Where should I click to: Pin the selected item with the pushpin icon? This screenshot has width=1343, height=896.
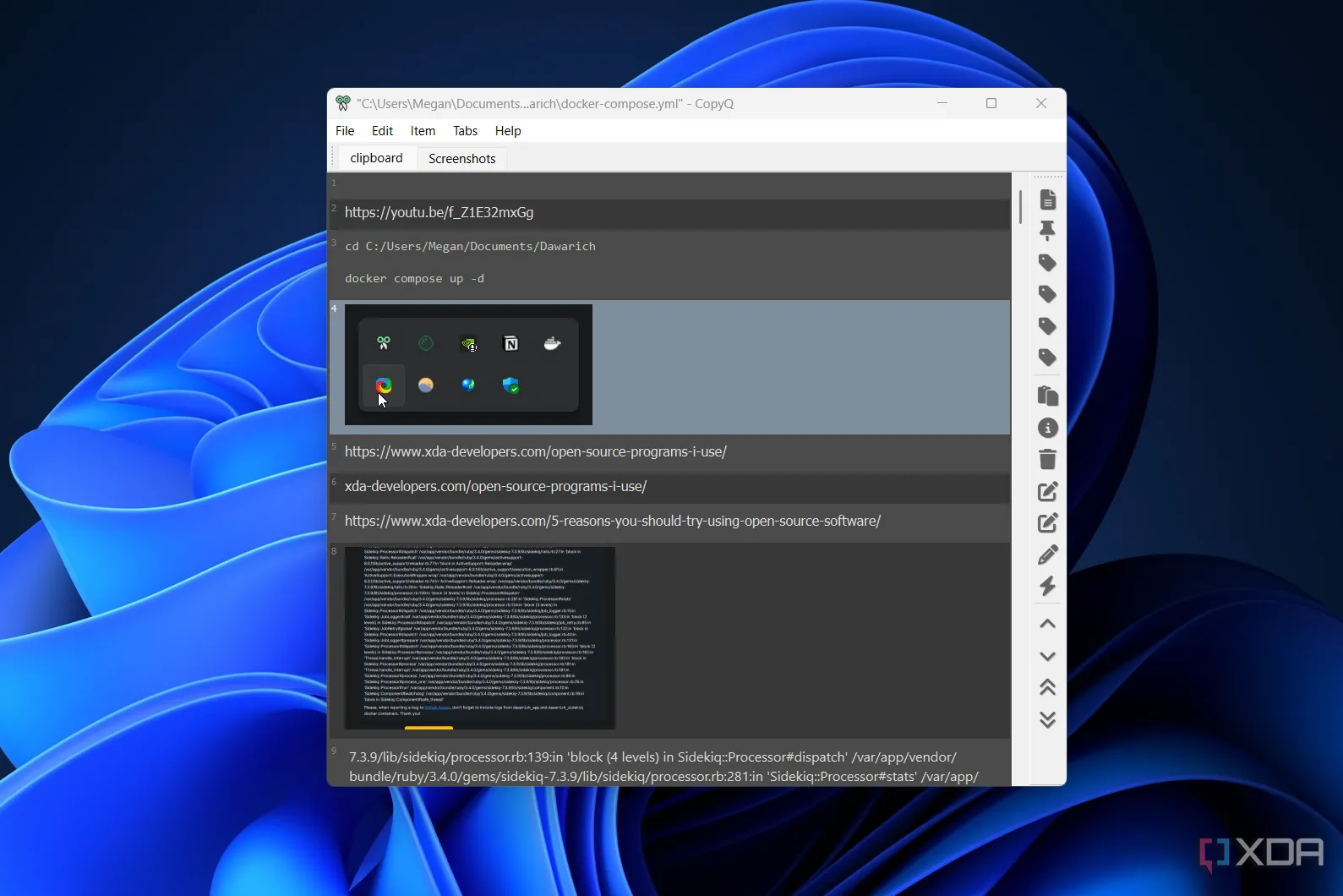(x=1047, y=231)
